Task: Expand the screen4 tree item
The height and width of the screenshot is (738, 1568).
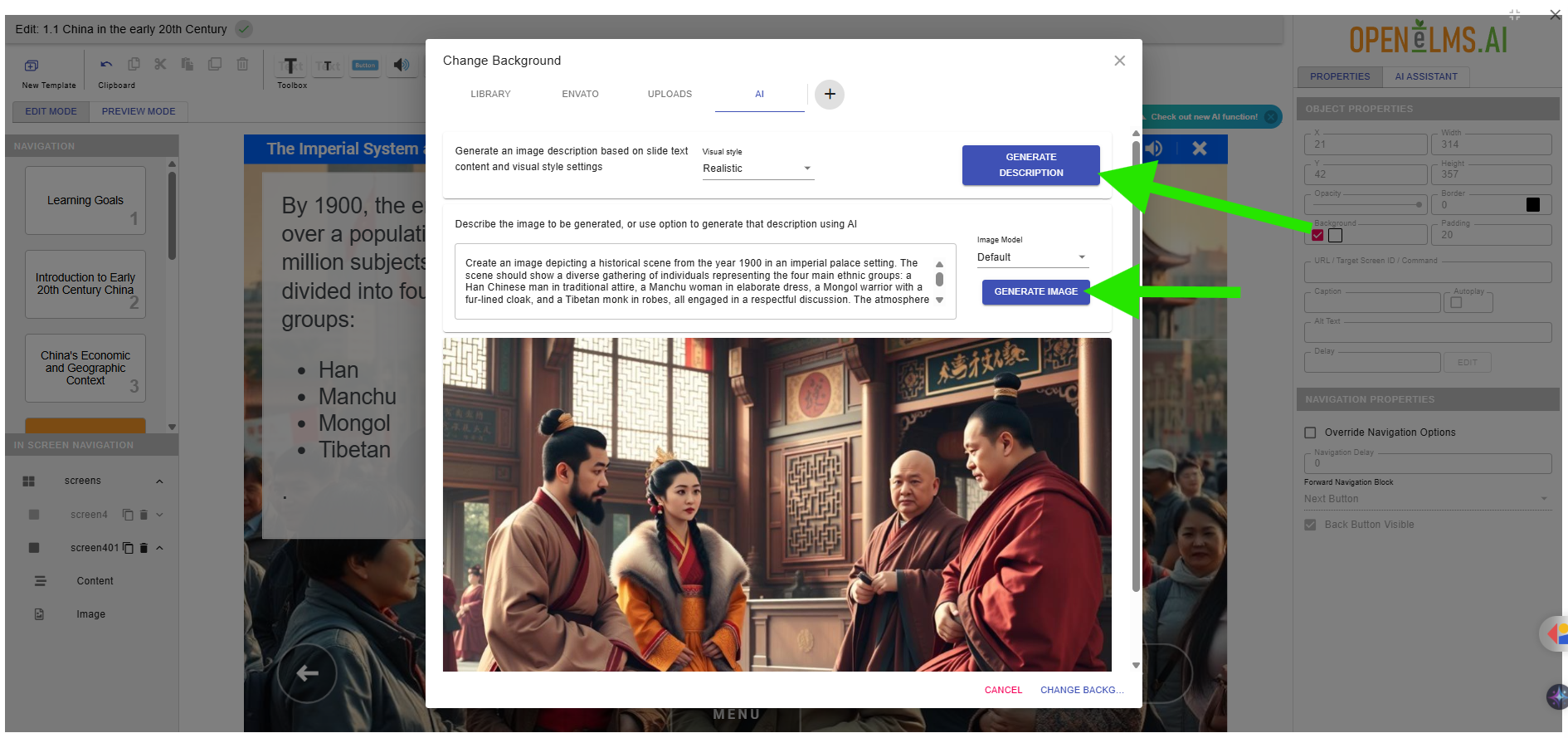Action: coord(159,515)
